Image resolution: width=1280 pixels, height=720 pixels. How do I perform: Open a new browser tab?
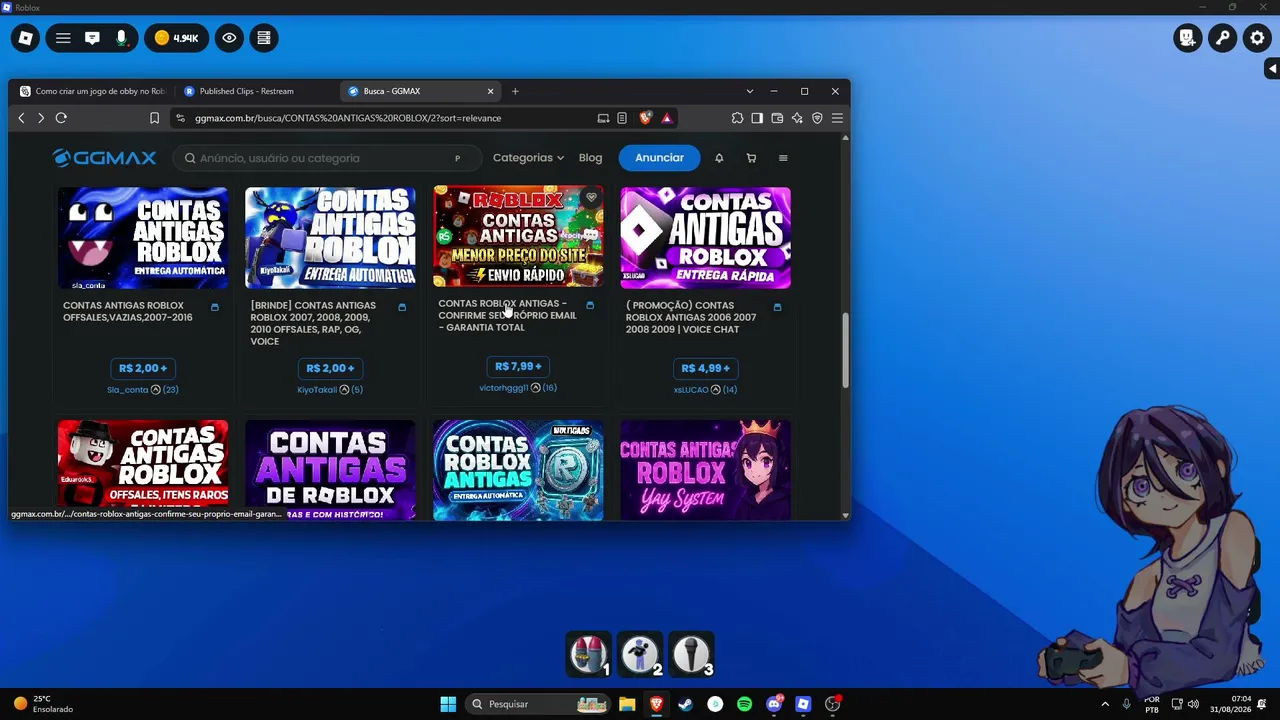point(515,91)
